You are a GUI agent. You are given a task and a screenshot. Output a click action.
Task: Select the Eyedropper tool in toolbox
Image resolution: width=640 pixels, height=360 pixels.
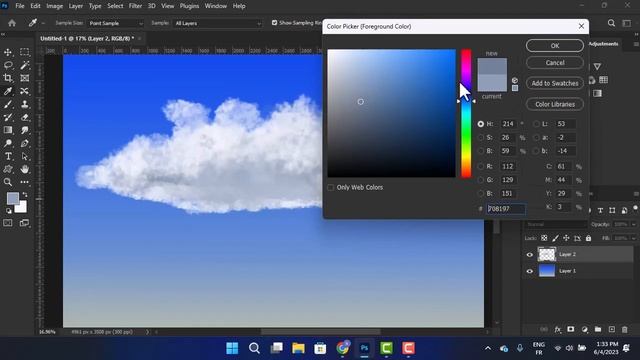(8, 91)
